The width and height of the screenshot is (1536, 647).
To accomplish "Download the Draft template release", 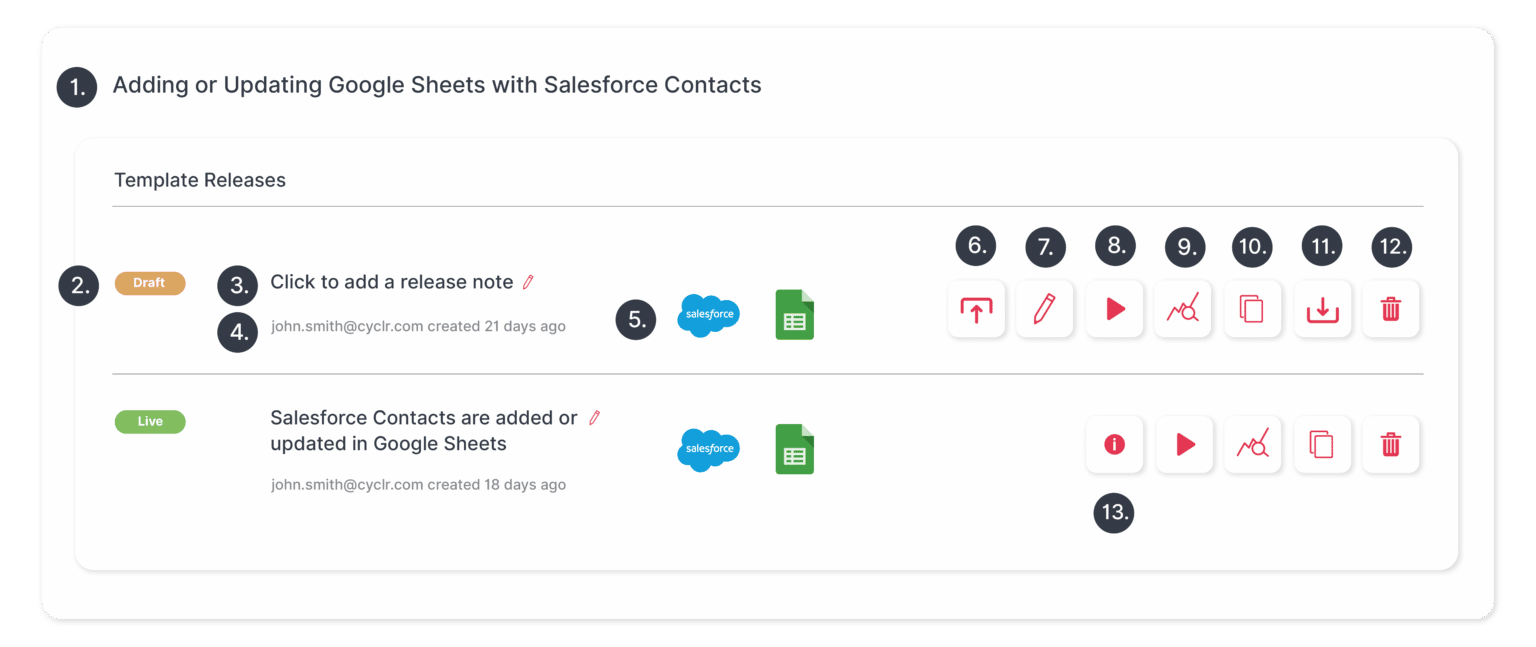I will point(1322,309).
